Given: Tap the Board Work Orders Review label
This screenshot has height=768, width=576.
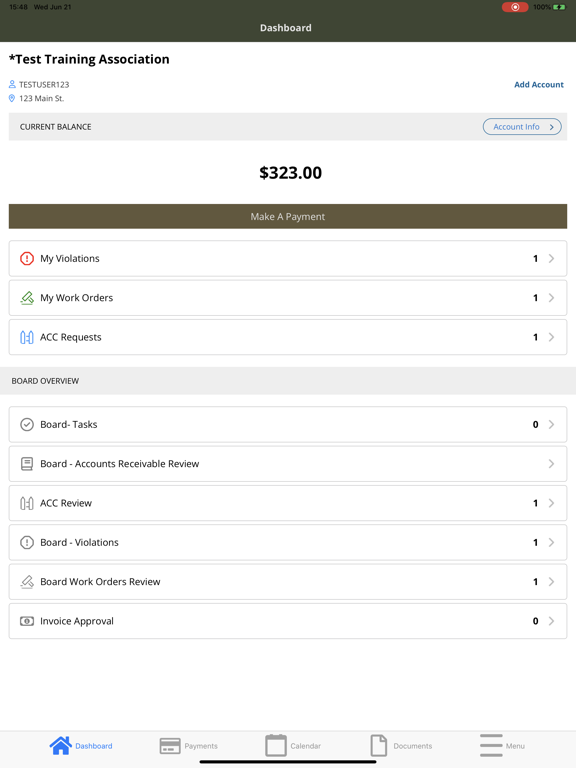Looking at the screenshot, I should click(100, 582).
